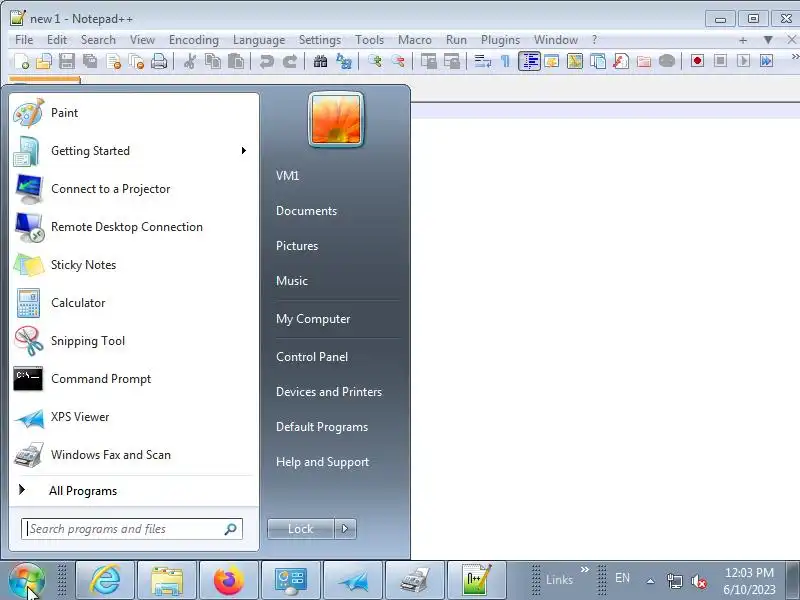Toggle Show All Characters pilcrow icon
800x600 pixels.
coord(505,61)
